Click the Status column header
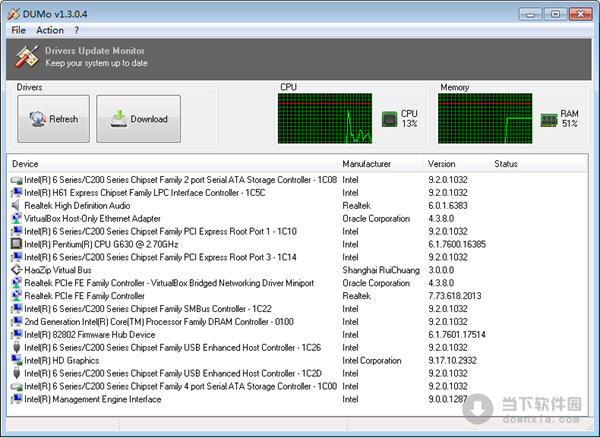 539,164
